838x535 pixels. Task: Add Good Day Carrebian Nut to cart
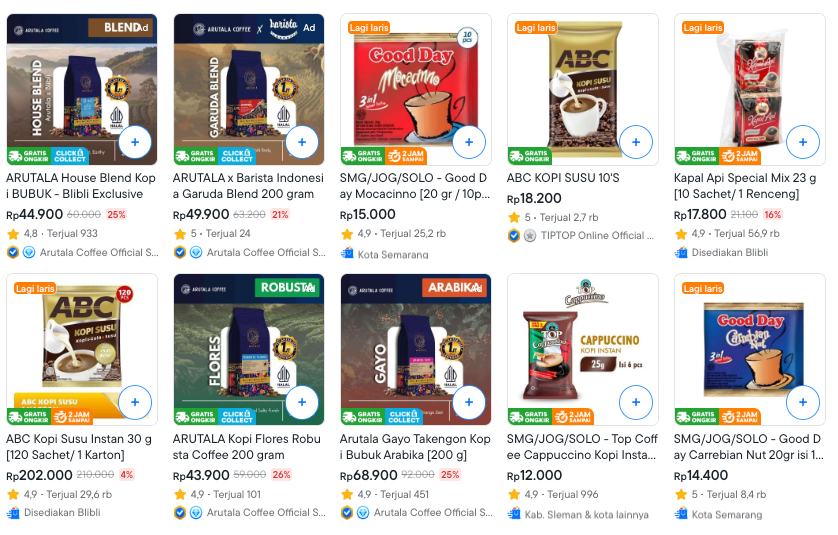pos(803,402)
